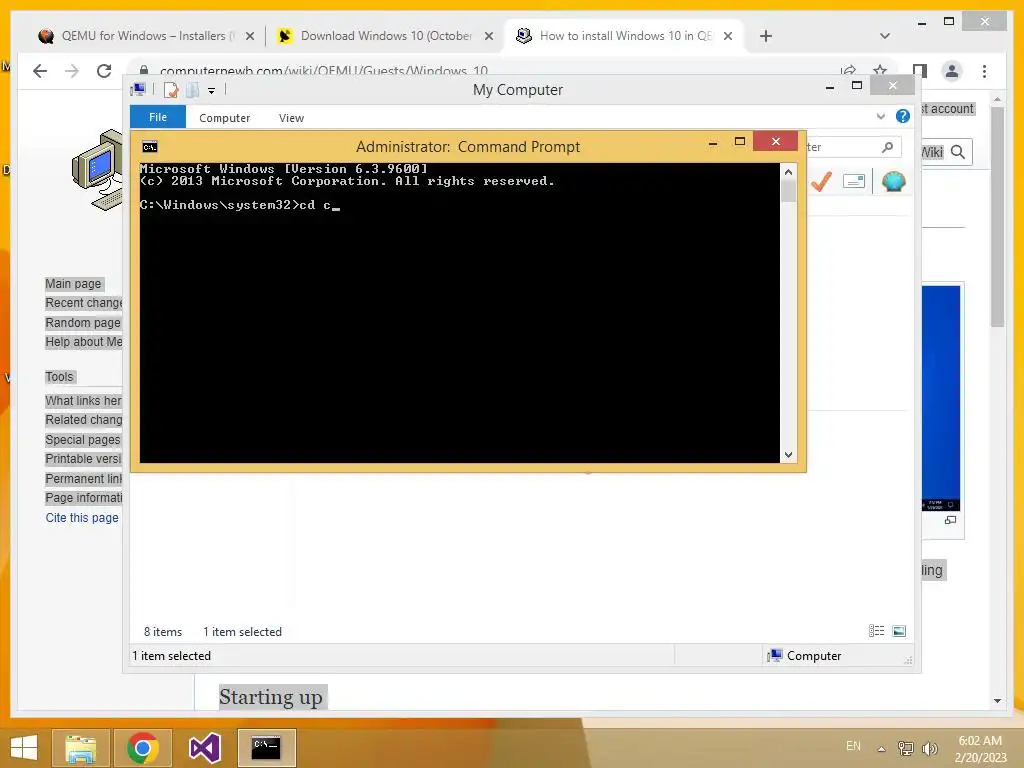Click the search magnifier in My Computer
The width and height of the screenshot is (1024, 768).
click(x=887, y=147)
